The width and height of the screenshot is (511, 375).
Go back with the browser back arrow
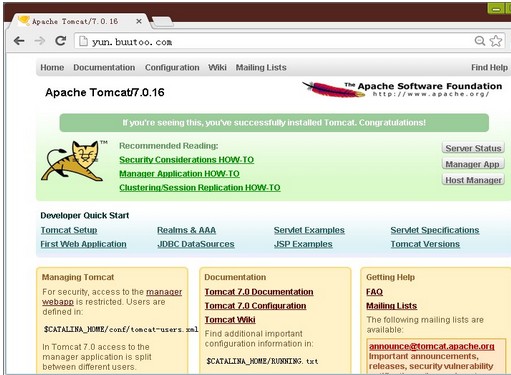tap(19, 41)
